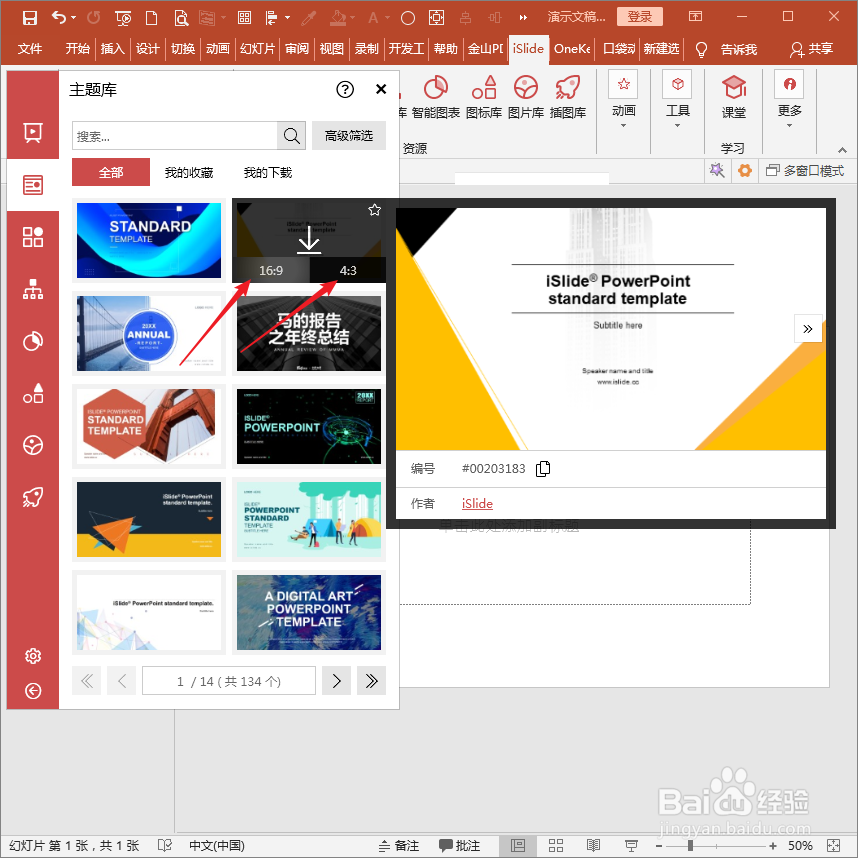Toggle 多窗口模式 multi-window mode
The width and height of the screenshot is (858, 858).
point(805,171)
